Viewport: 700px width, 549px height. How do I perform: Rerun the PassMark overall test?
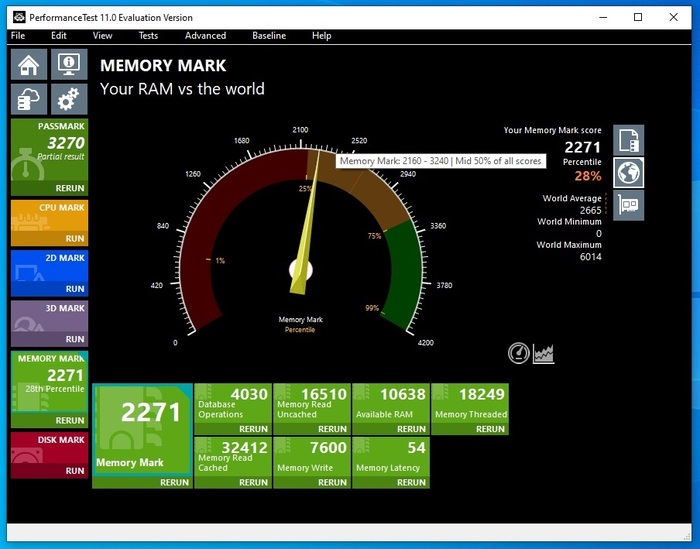tap(70, 188)
